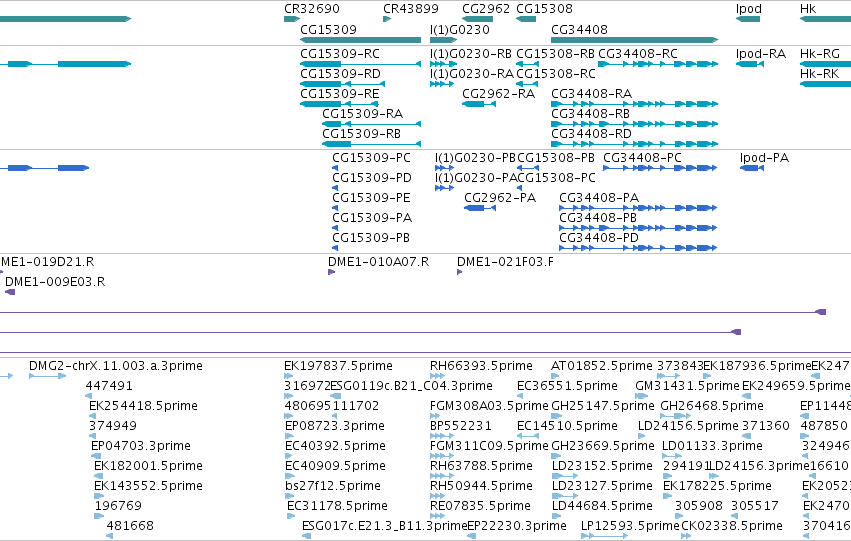This screenshot has height=541, width=851.
Task: Select transcript CG15309-RC
Action: (x=360, y=64)
